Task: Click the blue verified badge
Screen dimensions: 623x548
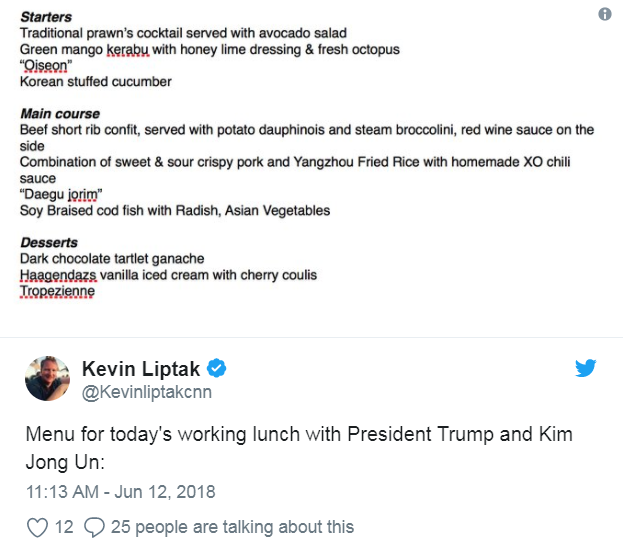Action: pos(217,369)
